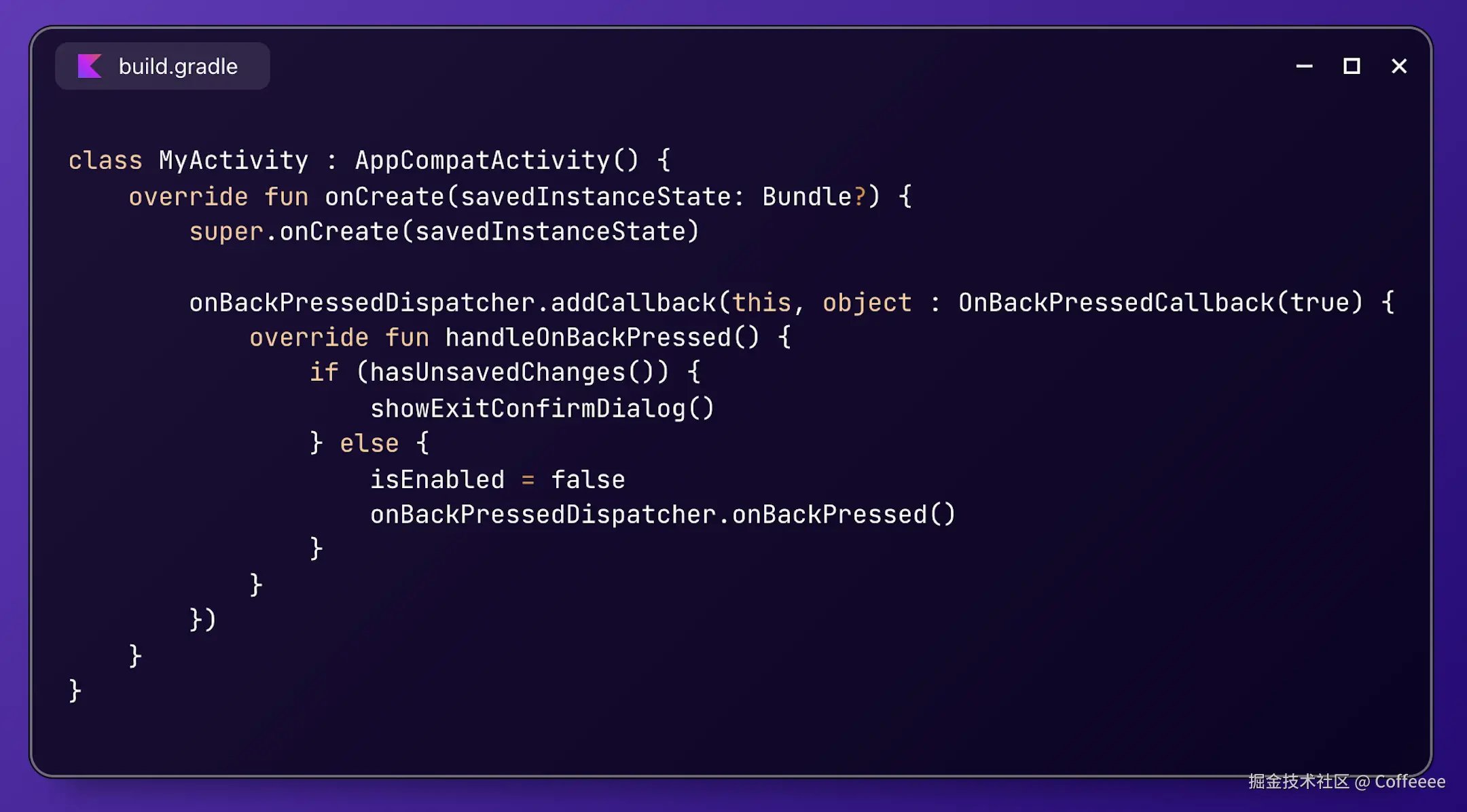The width and height of the screenshot is (1467, 812).
Task: Minimize the code window
Action: coord(1304,66)
